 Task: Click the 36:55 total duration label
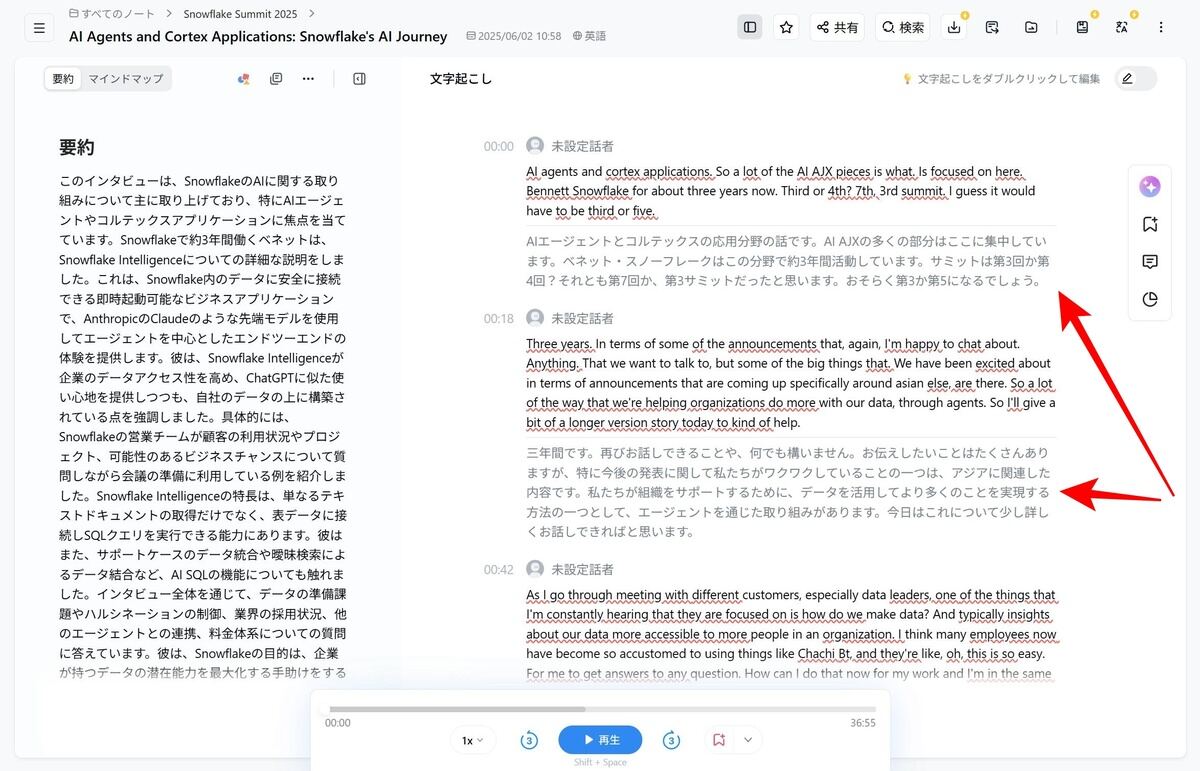point(863,722)
